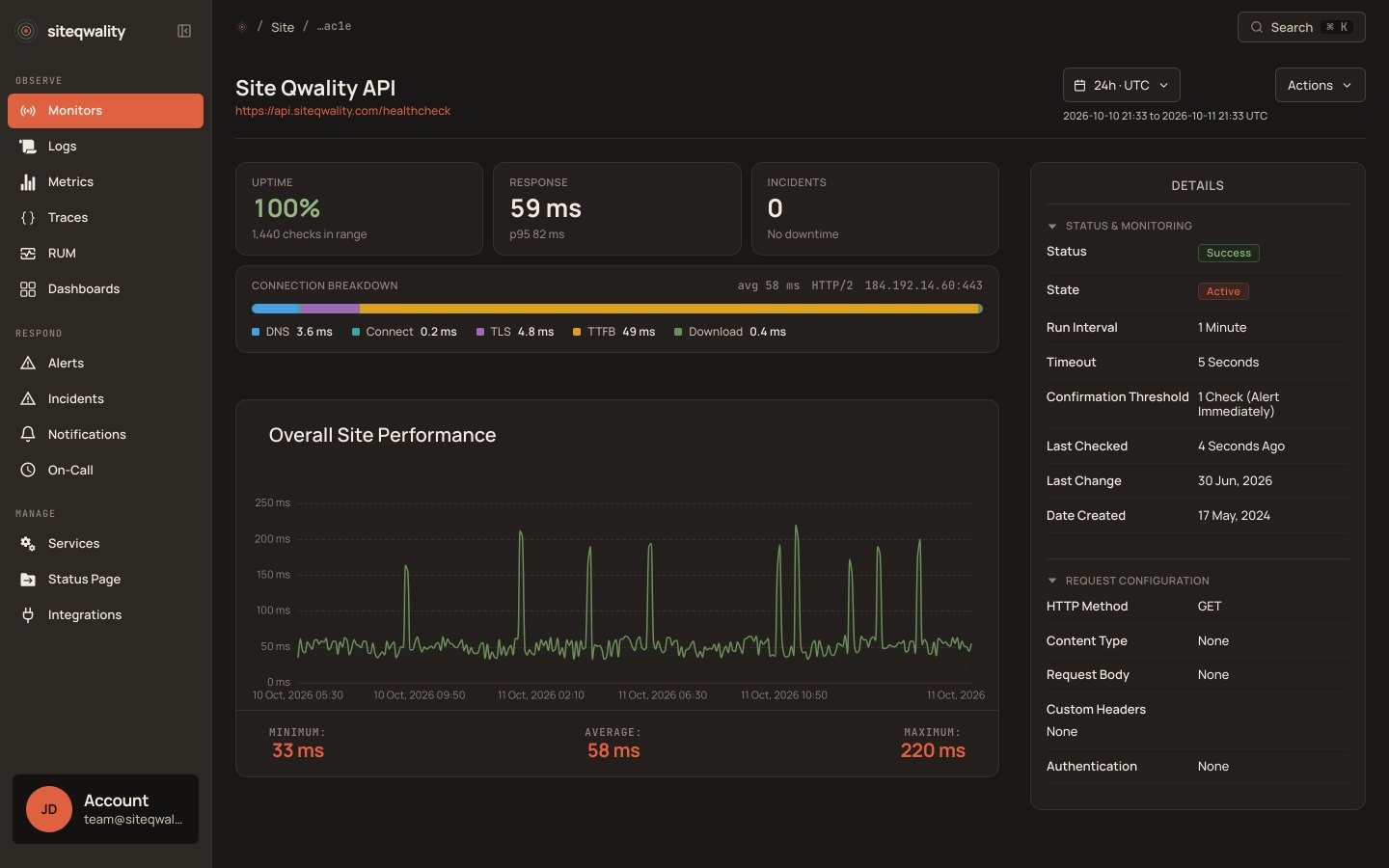Open the healthcheck URL link
The width and height of the screenshot is (1389, 868).
click(x=342, y=111)
